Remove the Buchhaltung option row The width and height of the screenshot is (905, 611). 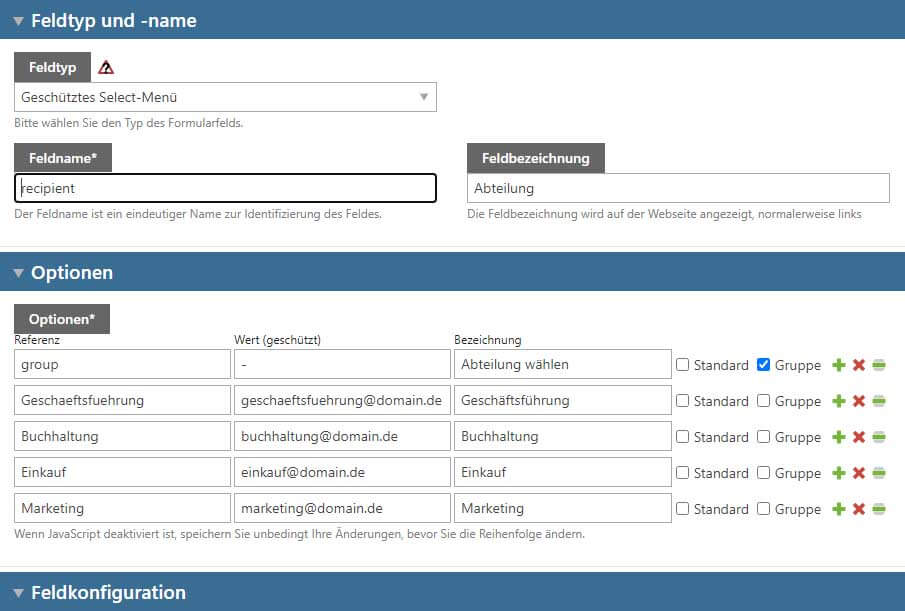[859, 437]
